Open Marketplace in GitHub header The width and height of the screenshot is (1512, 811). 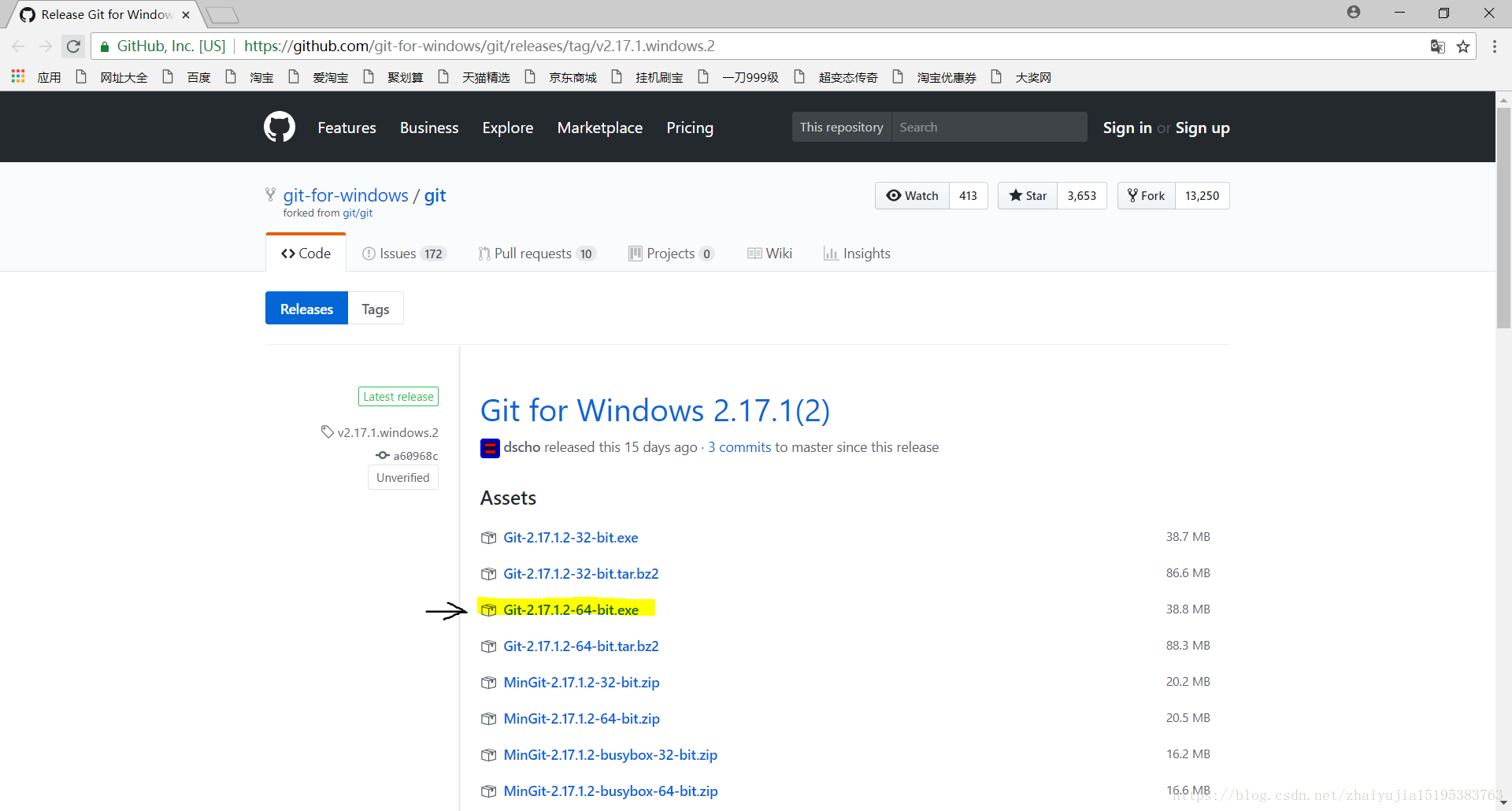click(600, 128)
